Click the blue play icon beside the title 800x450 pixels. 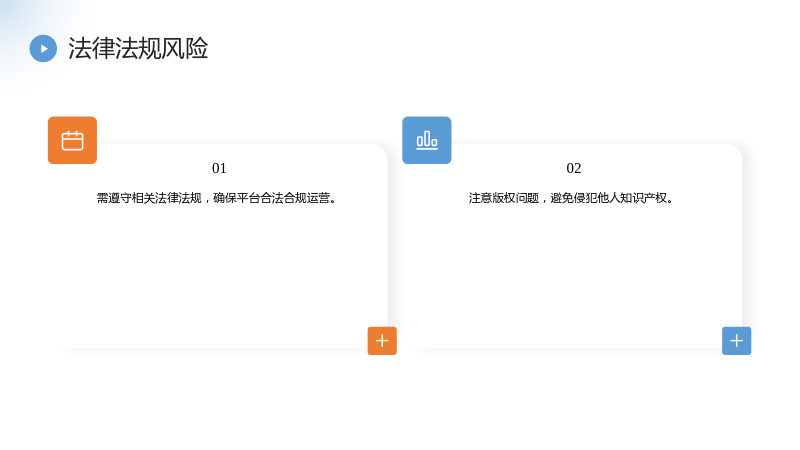tap(43, 48)
